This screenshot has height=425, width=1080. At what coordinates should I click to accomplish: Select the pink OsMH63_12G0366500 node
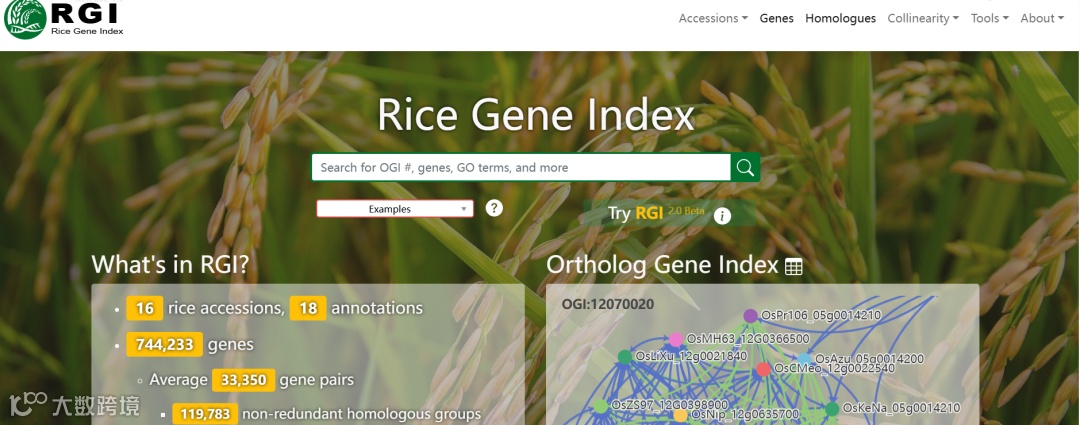click(676, 339)
